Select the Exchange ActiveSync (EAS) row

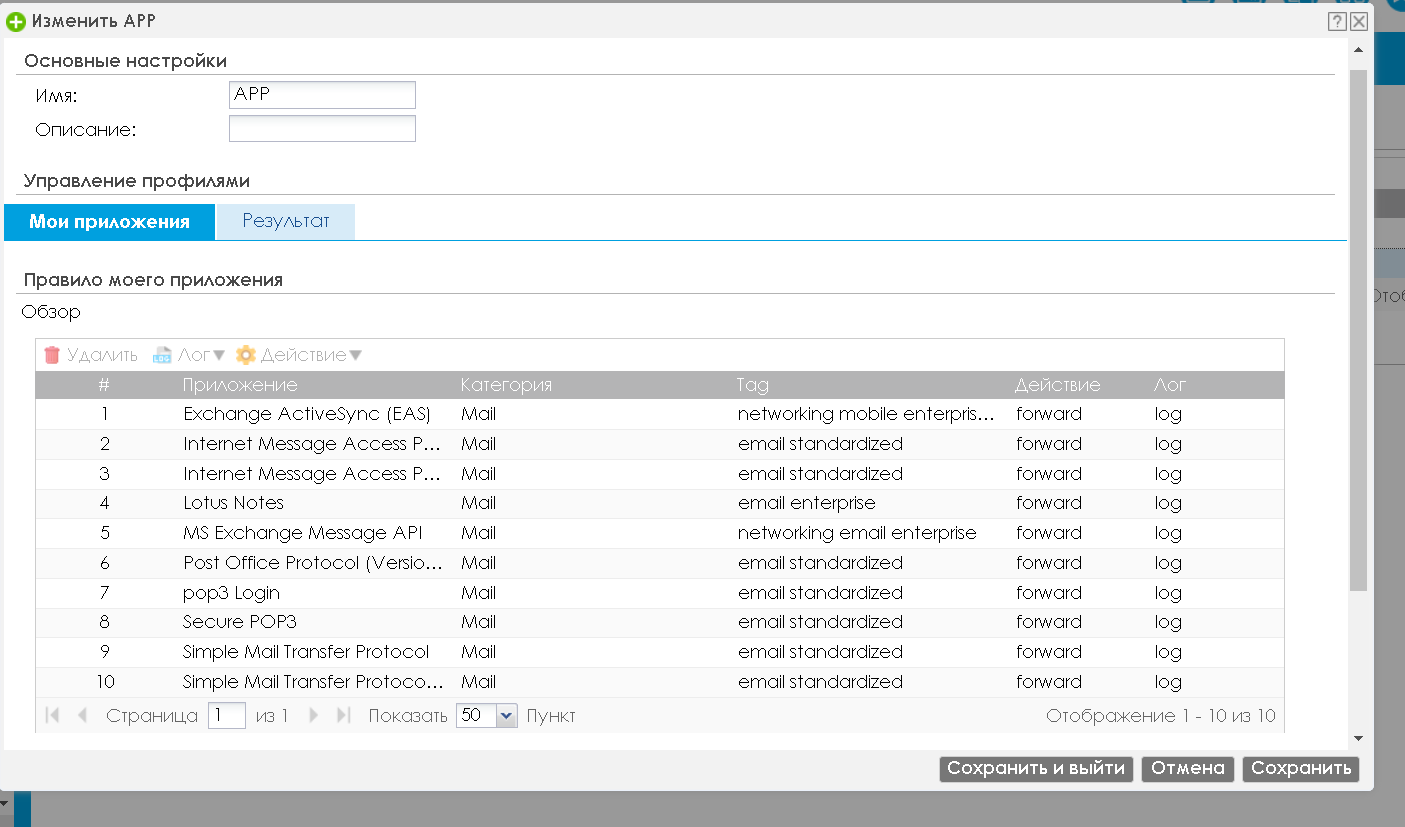660,414
